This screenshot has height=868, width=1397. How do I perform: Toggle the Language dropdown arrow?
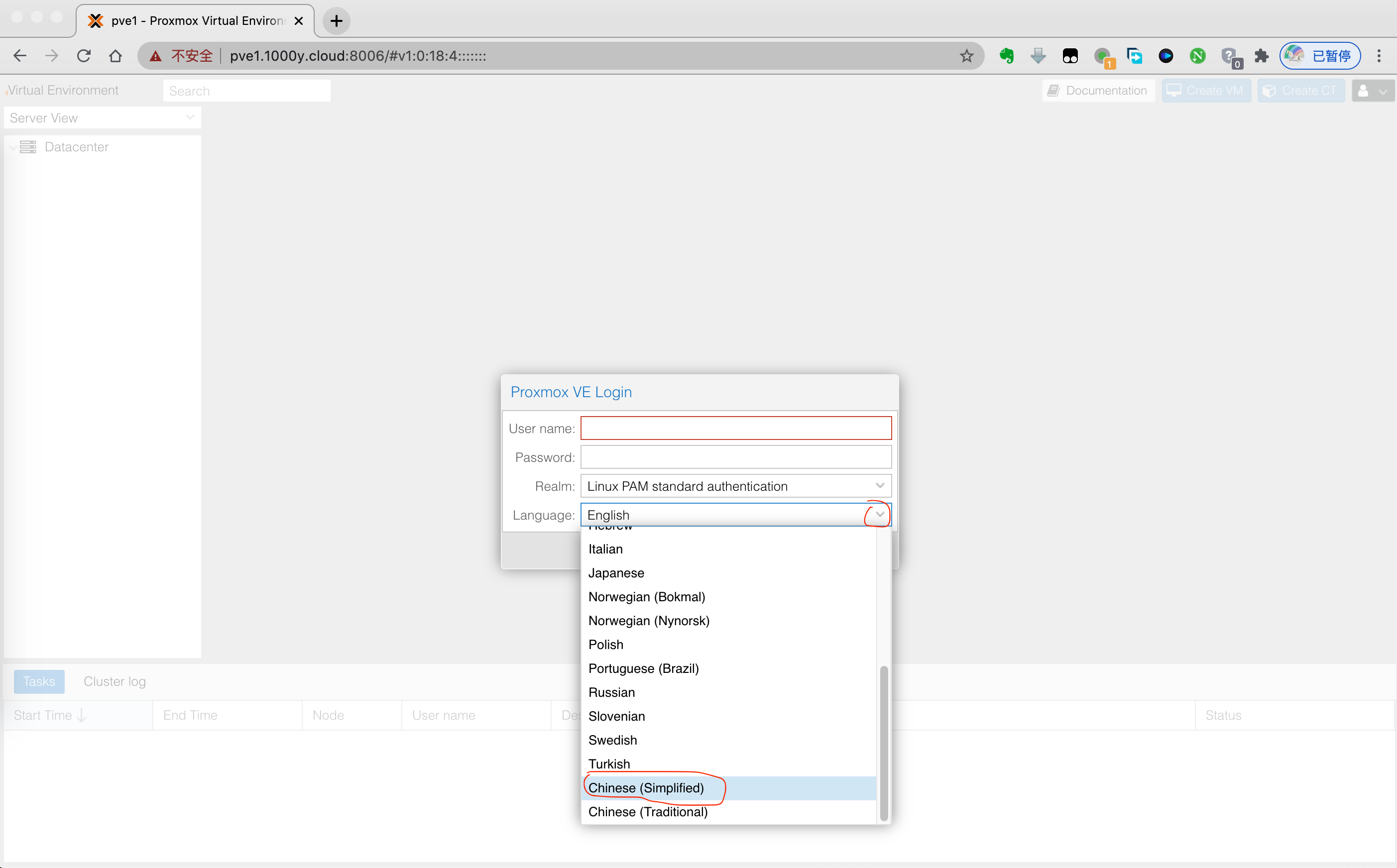tap(880, 514)
